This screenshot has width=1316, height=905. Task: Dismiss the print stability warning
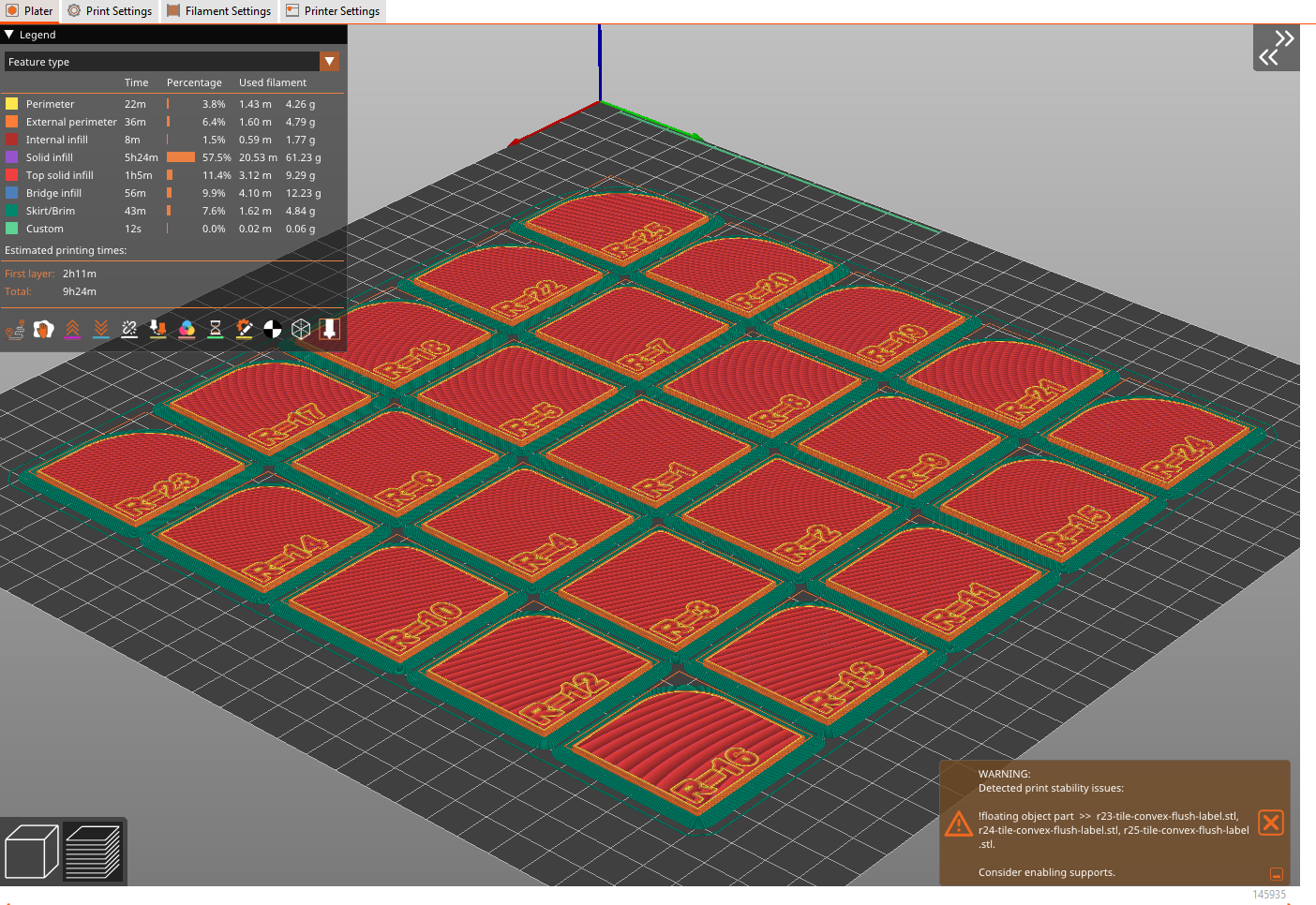1271,823
